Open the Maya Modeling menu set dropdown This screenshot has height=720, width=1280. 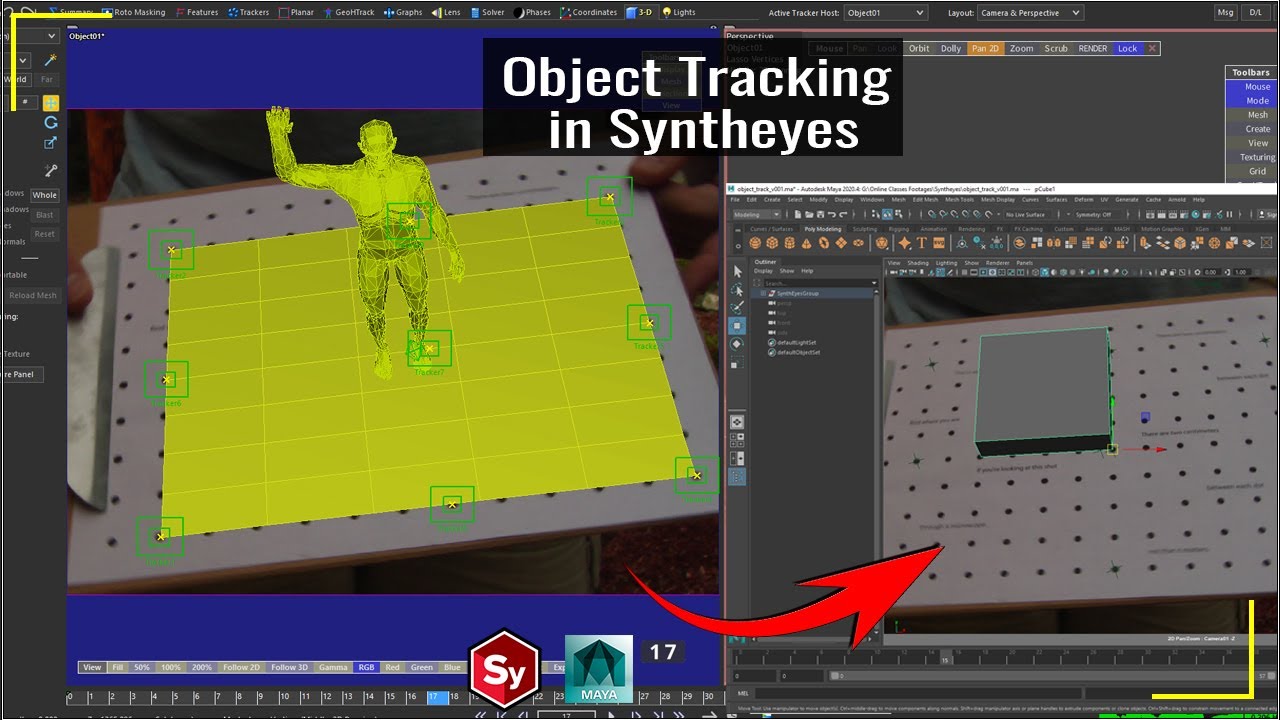tap(758, 215)
